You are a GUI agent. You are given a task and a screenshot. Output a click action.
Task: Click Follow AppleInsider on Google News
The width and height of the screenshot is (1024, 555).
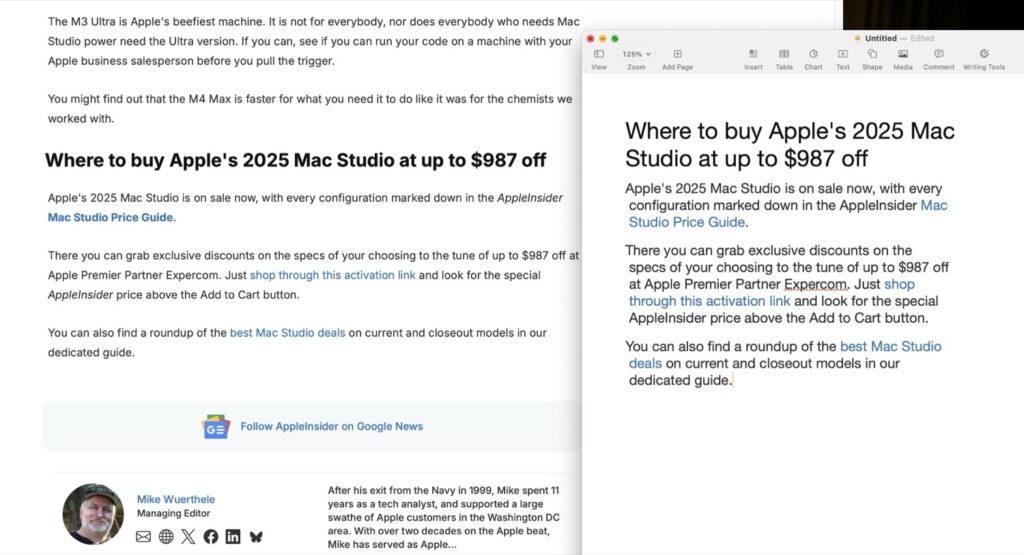point(331,426)
